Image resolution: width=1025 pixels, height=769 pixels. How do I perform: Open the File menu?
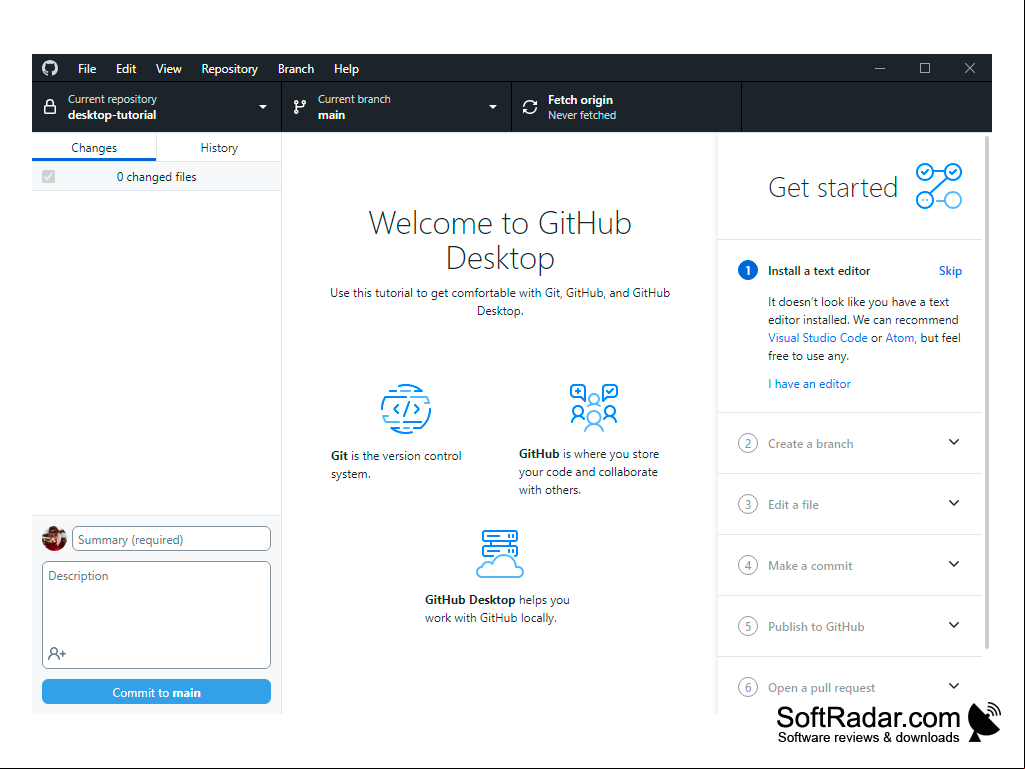pos(87,69)
